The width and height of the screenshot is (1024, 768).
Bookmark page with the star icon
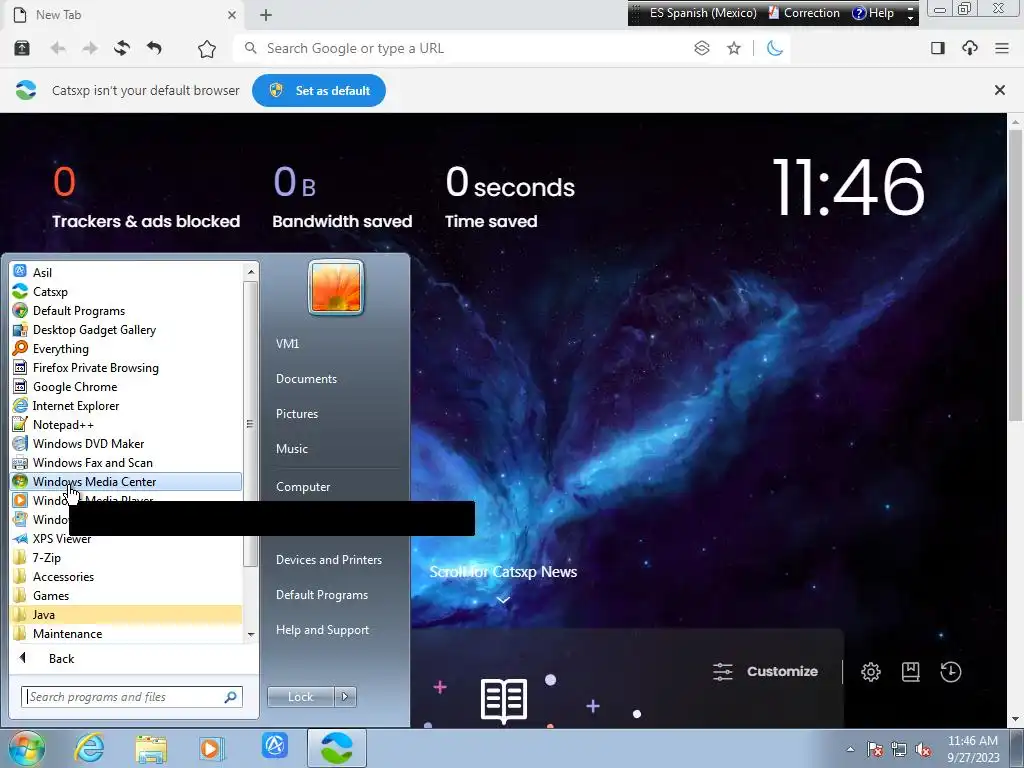point(734,48)
